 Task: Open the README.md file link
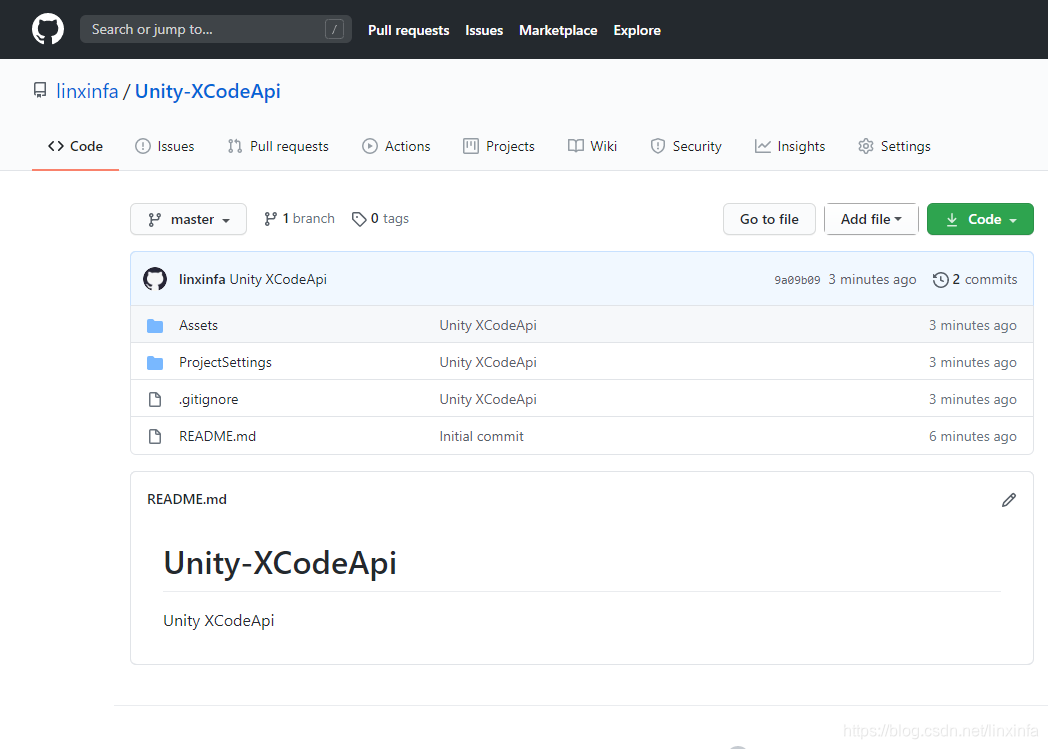[x=217, y=436]
